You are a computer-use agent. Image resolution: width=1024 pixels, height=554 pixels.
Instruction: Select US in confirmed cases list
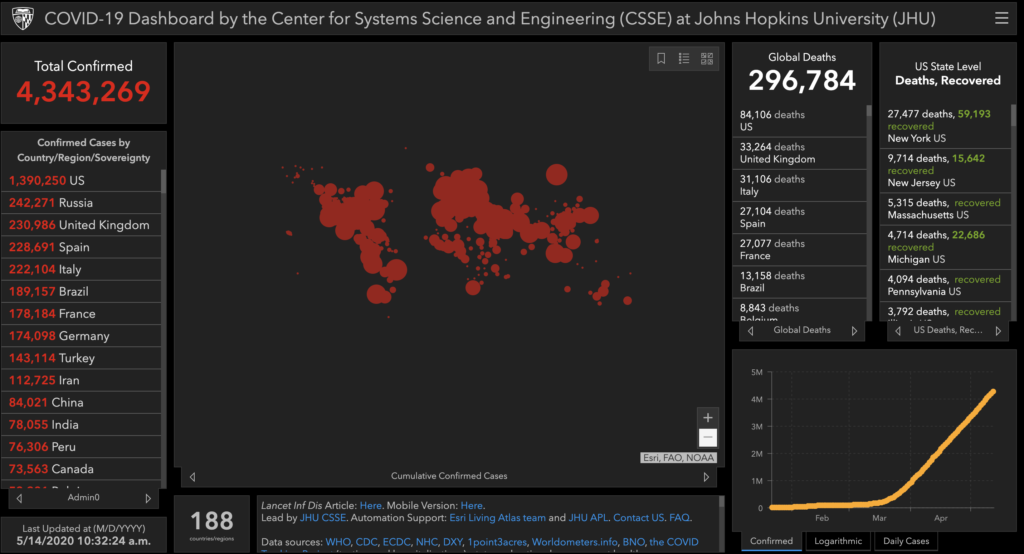[x=82, y=180]
